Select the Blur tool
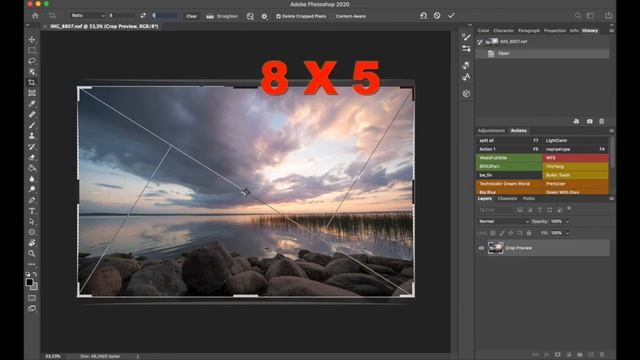The height and width of the screenshot is (360, 640). [32, 179]
